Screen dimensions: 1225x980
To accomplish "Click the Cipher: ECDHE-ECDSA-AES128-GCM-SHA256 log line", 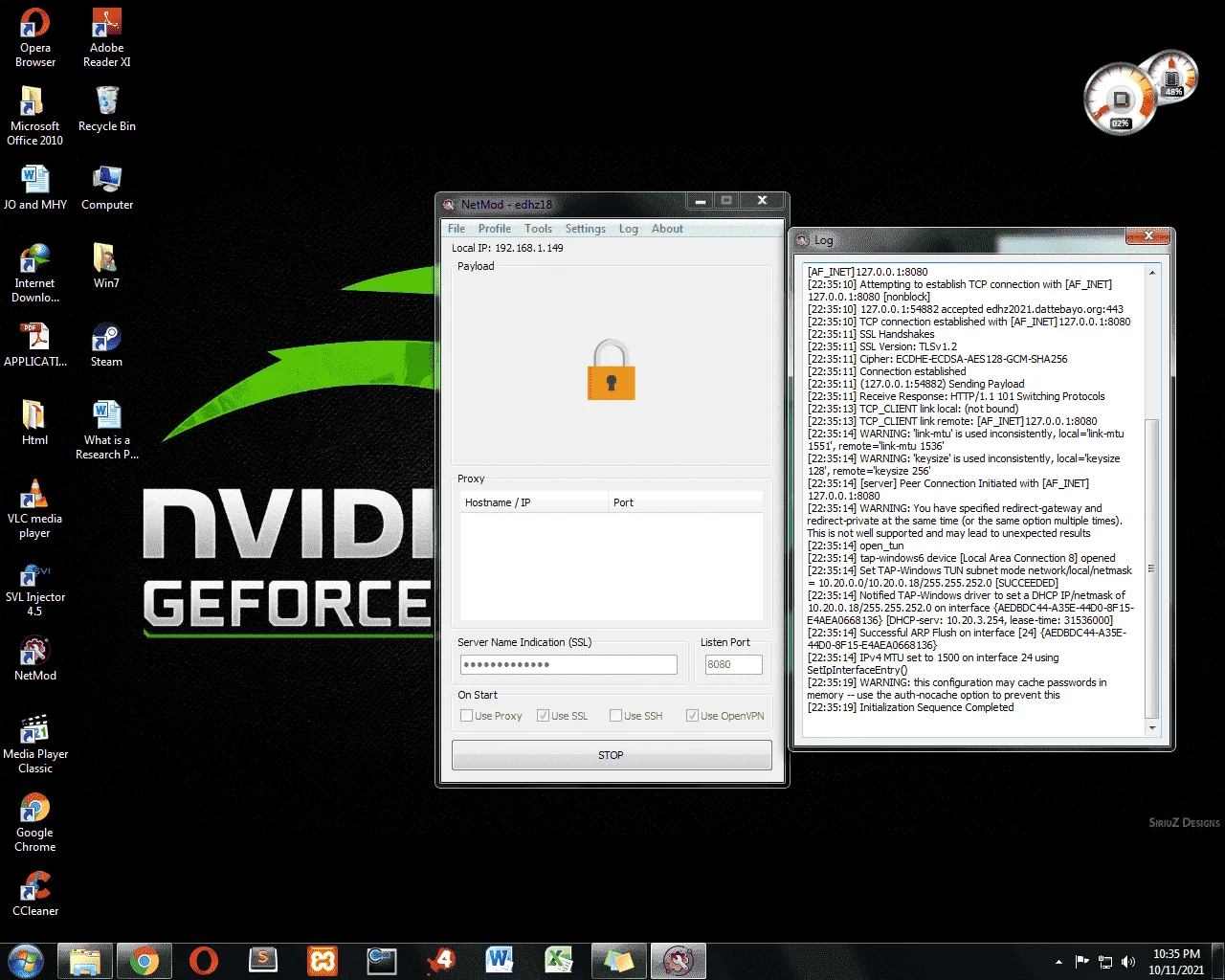I will [x=937, y=359].
